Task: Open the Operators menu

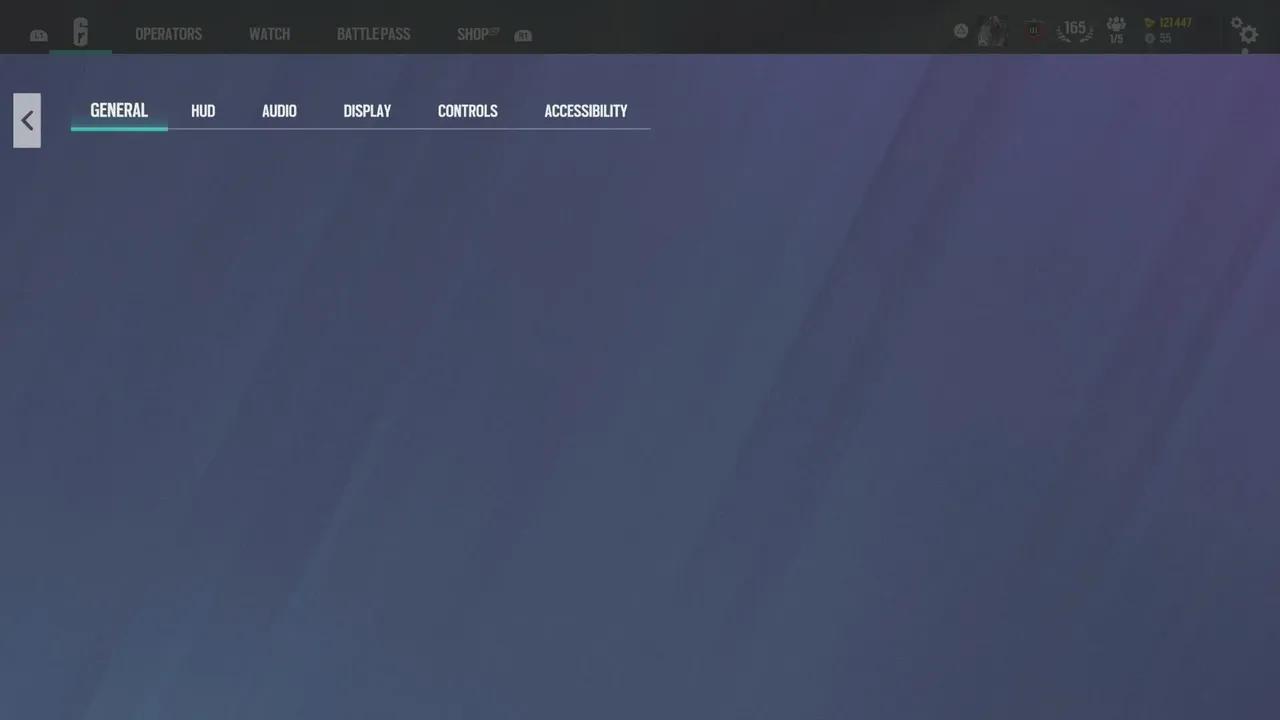Action: click(x=169, y=34)
